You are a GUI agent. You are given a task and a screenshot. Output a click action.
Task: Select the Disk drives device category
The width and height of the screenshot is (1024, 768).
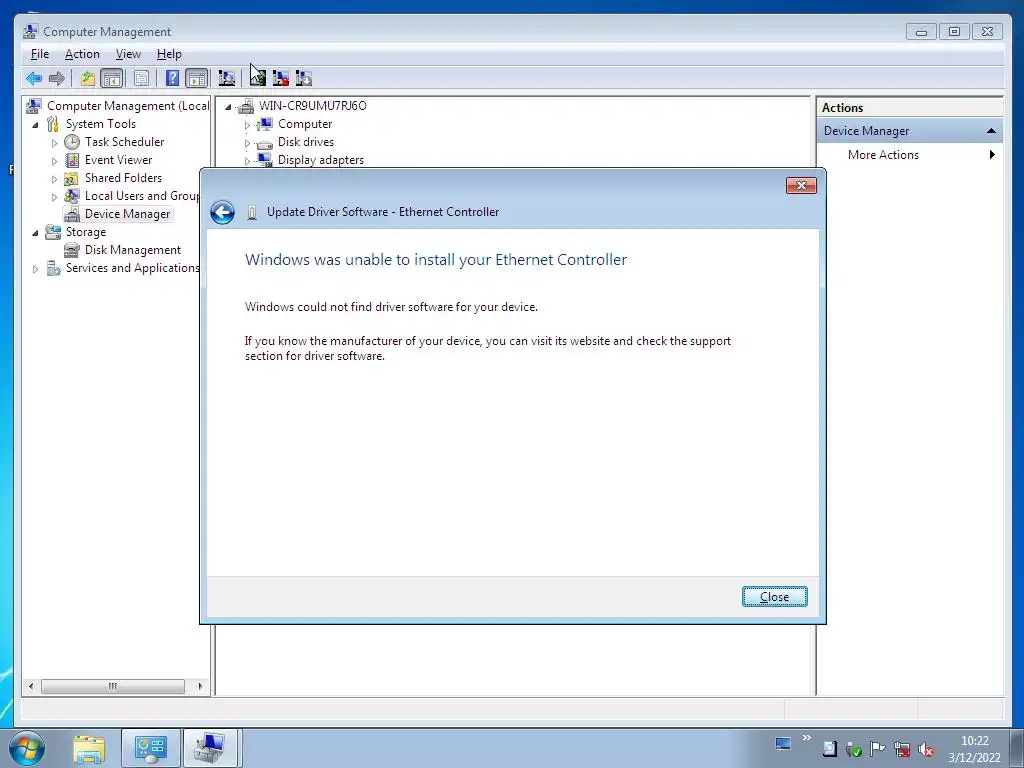[306, 142]
